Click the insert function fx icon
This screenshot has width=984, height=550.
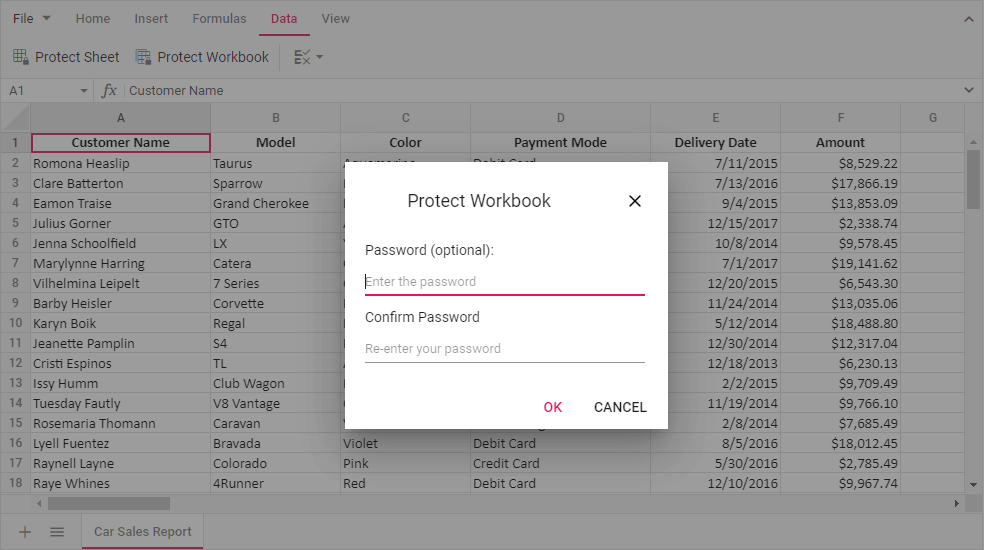click(109, 91)
